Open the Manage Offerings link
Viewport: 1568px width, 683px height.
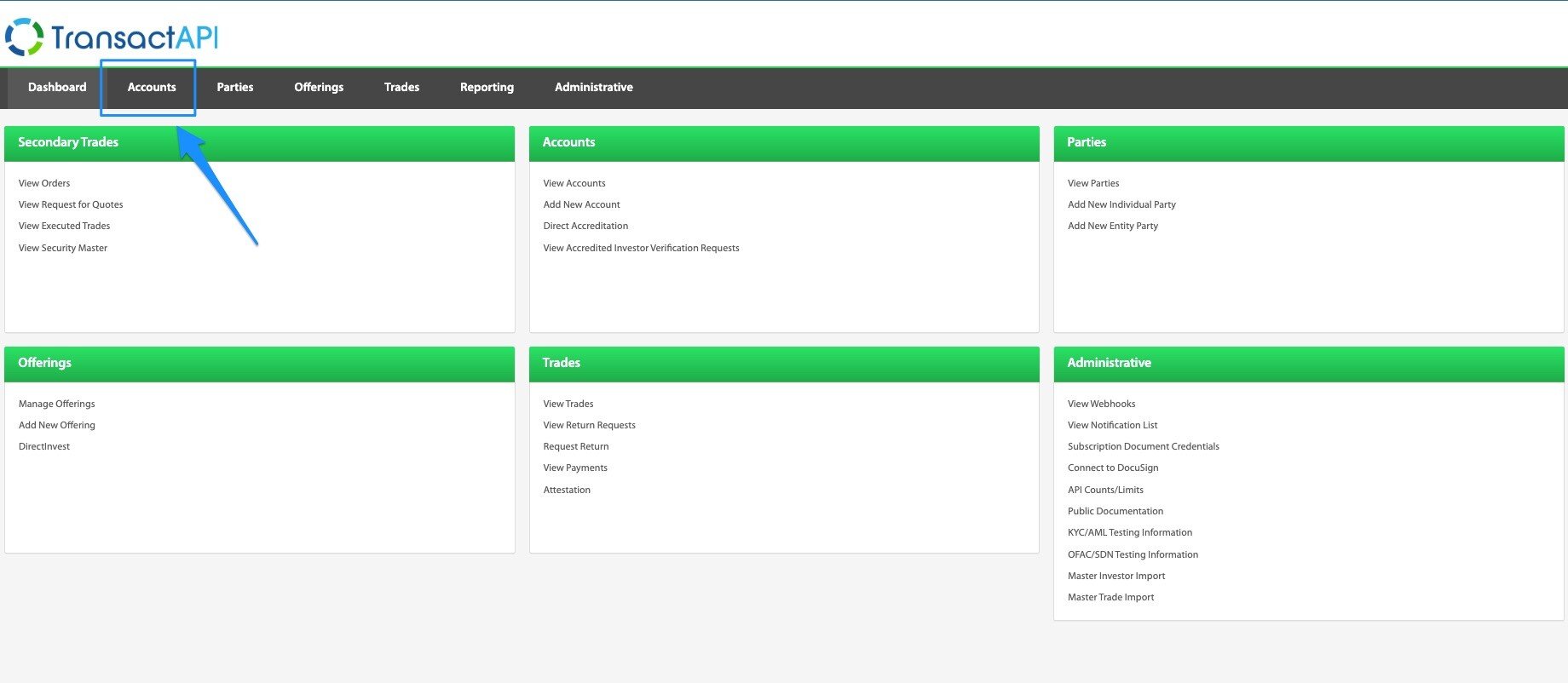click(57, 404)
